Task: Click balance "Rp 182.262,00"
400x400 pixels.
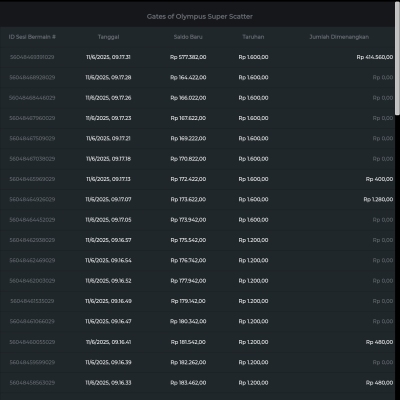Action: 188,363
